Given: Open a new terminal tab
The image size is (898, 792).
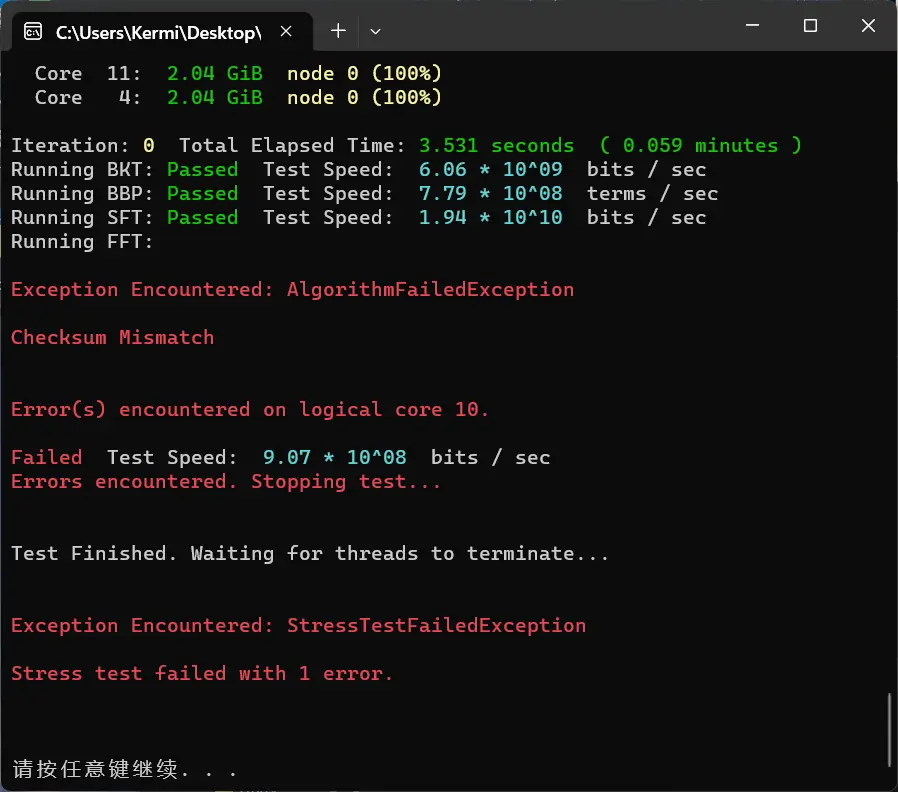Looking at the screenshot, I should [338, 31].
